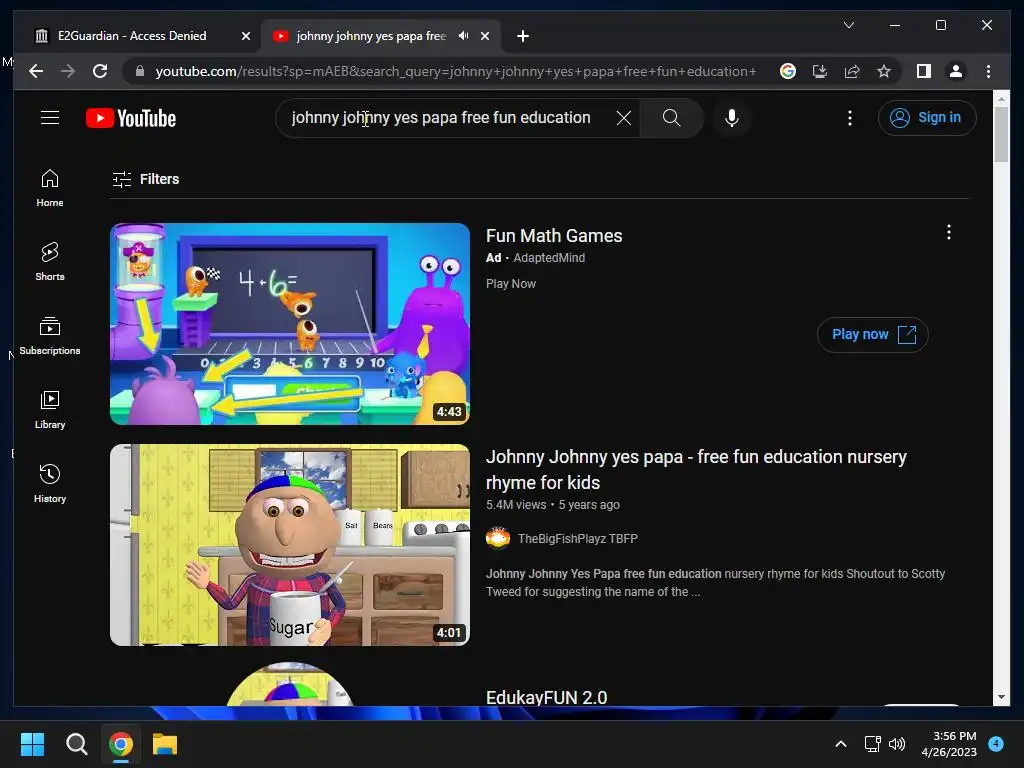This screenshot has height=768, width=1024.
Task: Close the YouTube tab
Action: click(485, 36)
